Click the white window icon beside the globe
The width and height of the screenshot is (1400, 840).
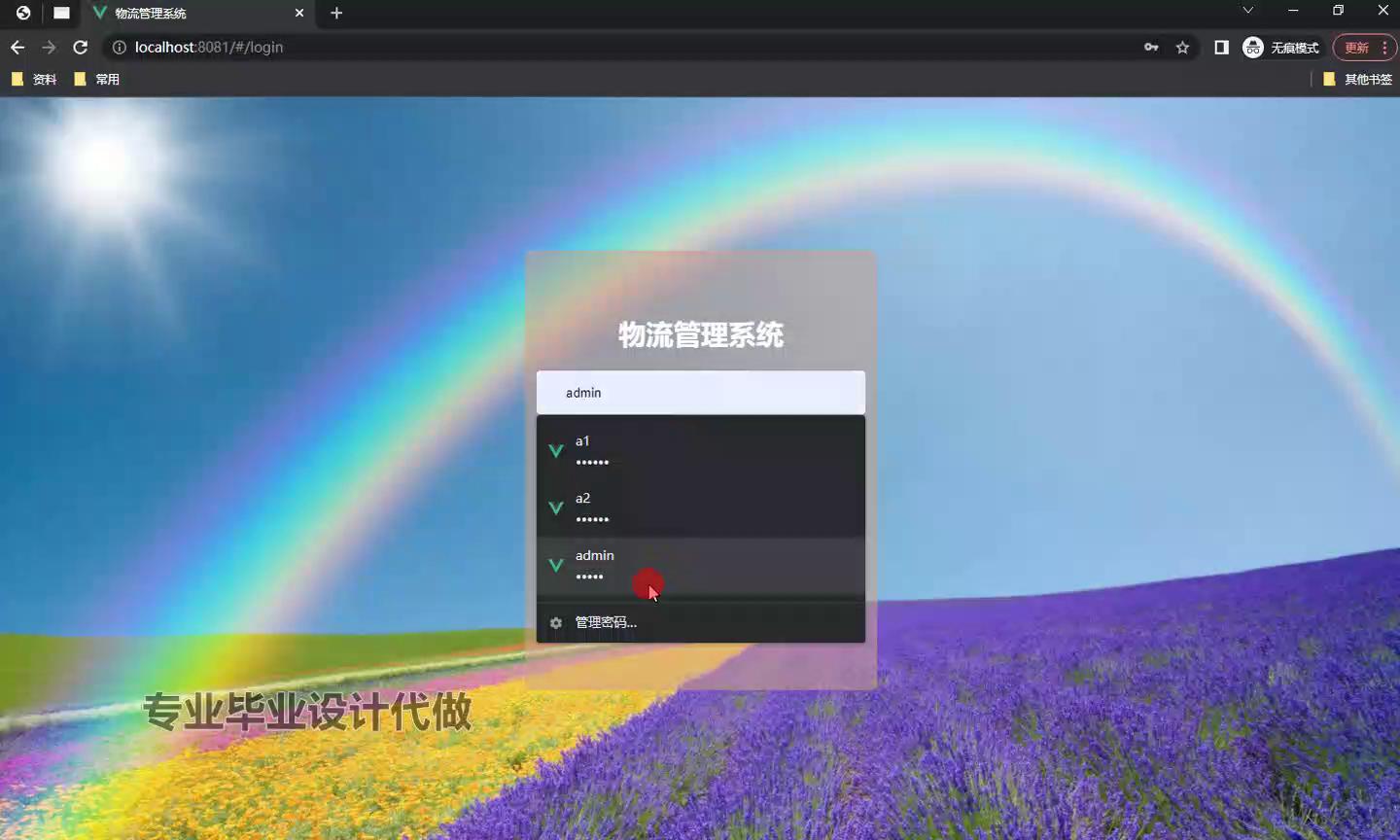61,13
